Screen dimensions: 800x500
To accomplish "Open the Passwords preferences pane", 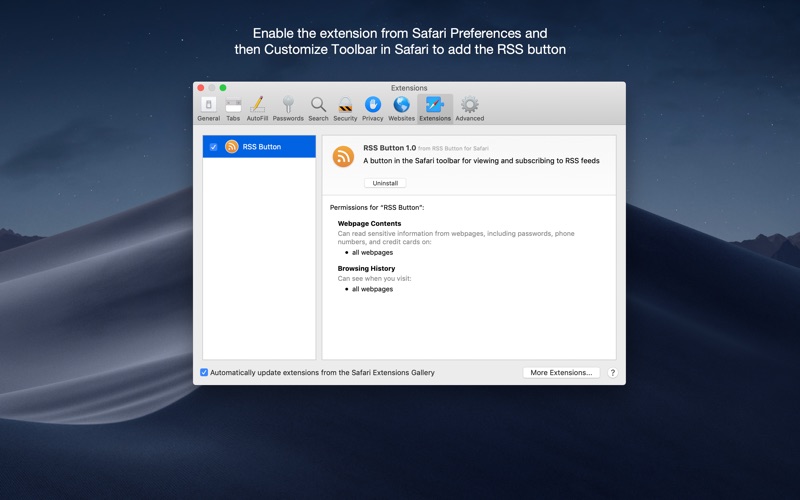I will [x=288, y=109].
